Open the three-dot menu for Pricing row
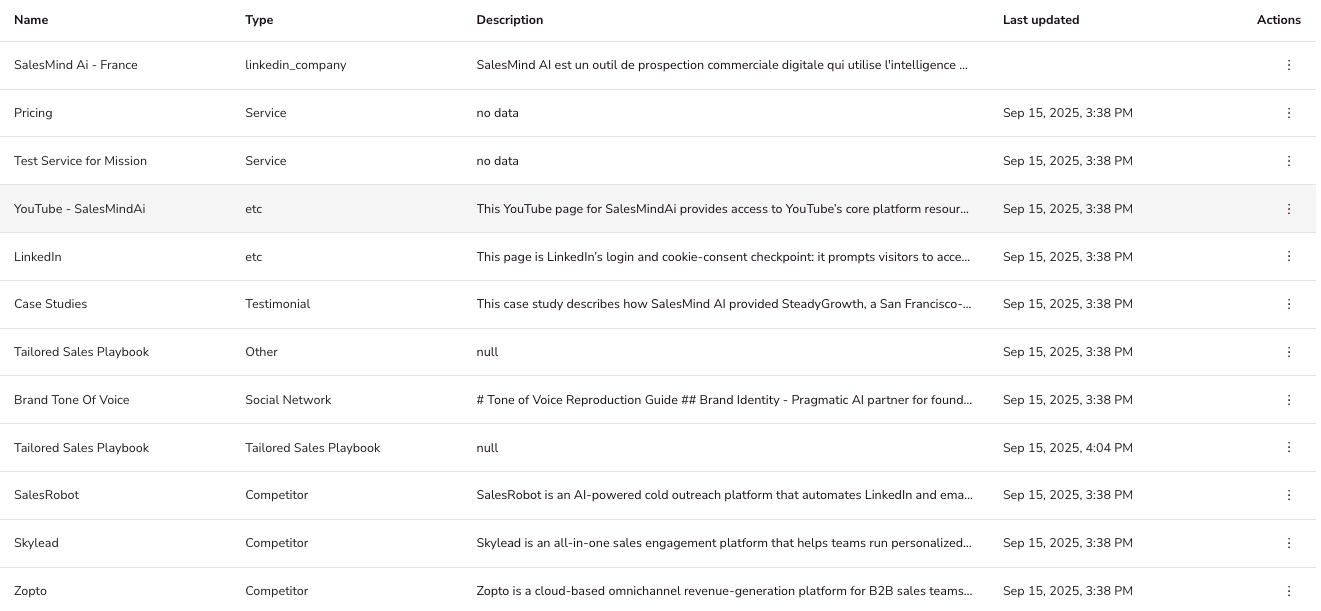The width and height of the screenshot is (1321, 611). click(x=1288, y=113)
